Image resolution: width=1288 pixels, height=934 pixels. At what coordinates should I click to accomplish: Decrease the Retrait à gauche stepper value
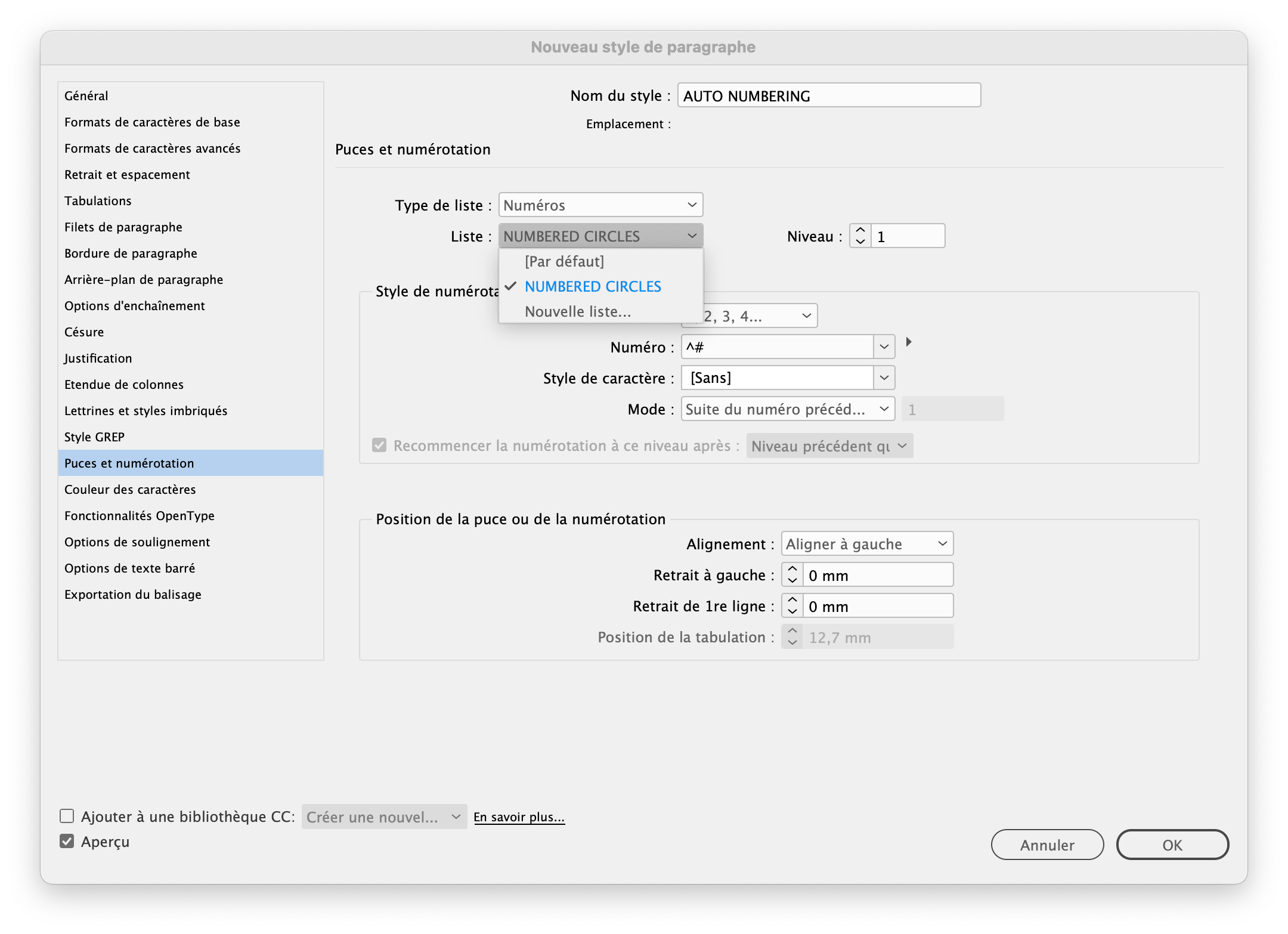pyautogui.click(x=792, y=581)
